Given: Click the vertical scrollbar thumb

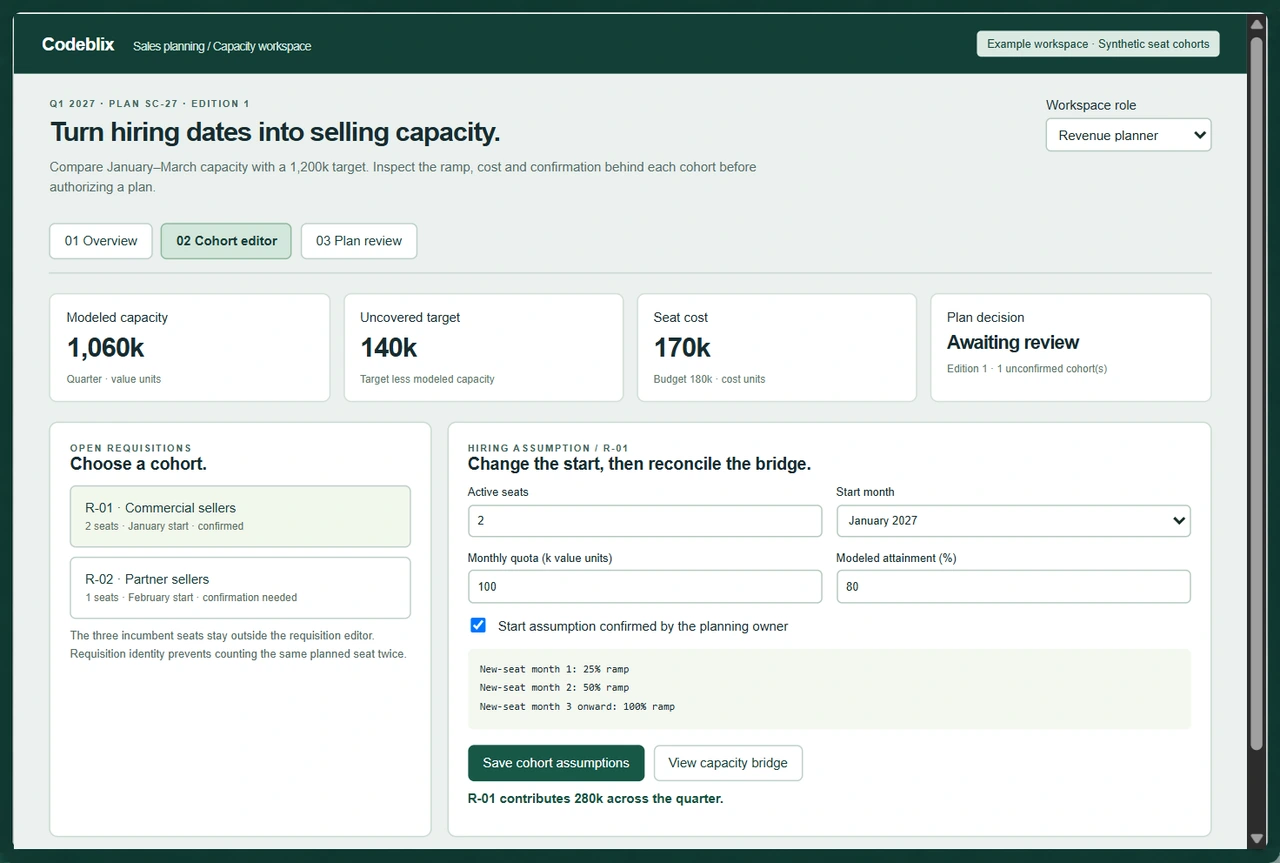Looking at the screenshot, I should 1257,393.
